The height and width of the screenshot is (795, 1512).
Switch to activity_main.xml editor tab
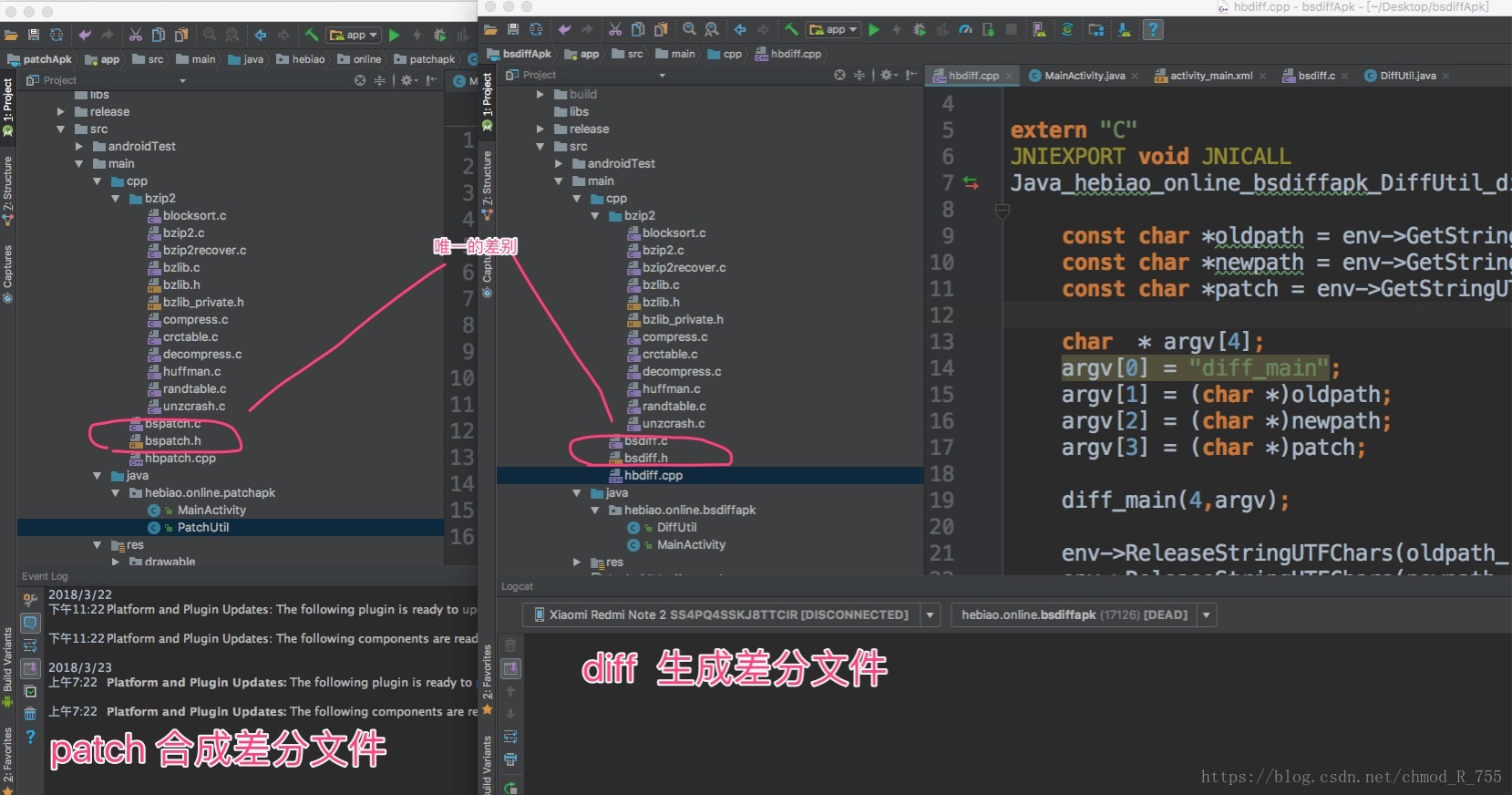[x=1209, y=76]
